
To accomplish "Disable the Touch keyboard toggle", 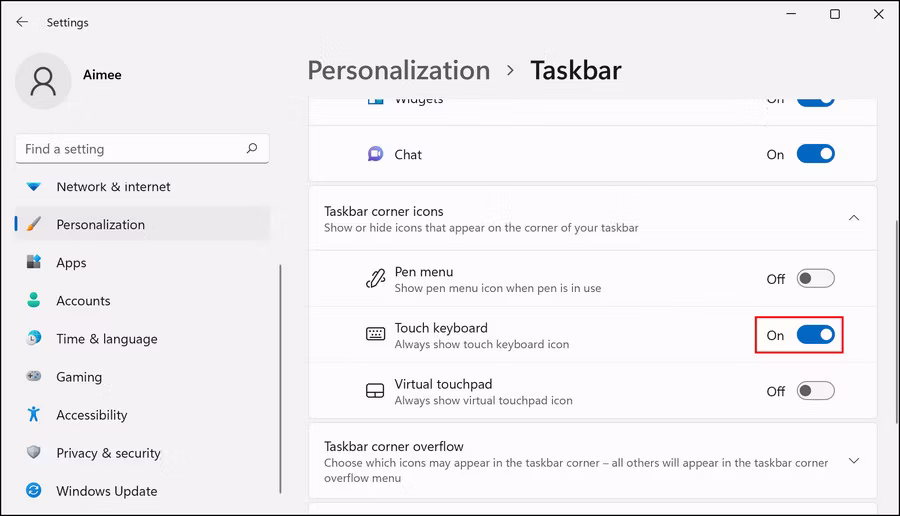I will 815,335.
